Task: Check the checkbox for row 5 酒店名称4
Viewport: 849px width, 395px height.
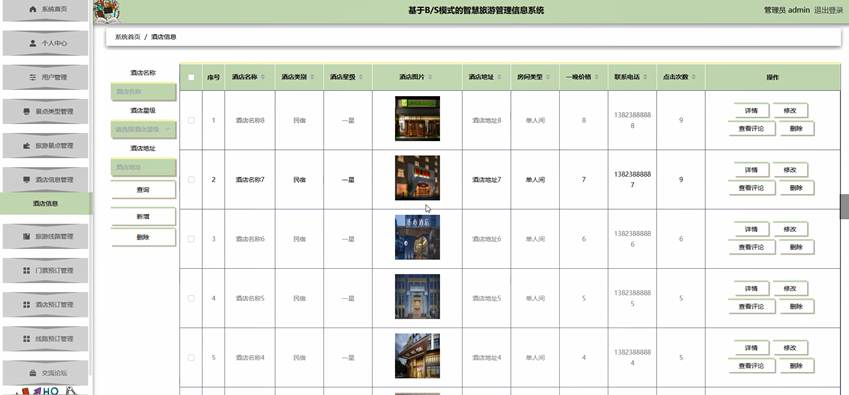Action: [x=191, y=358]
